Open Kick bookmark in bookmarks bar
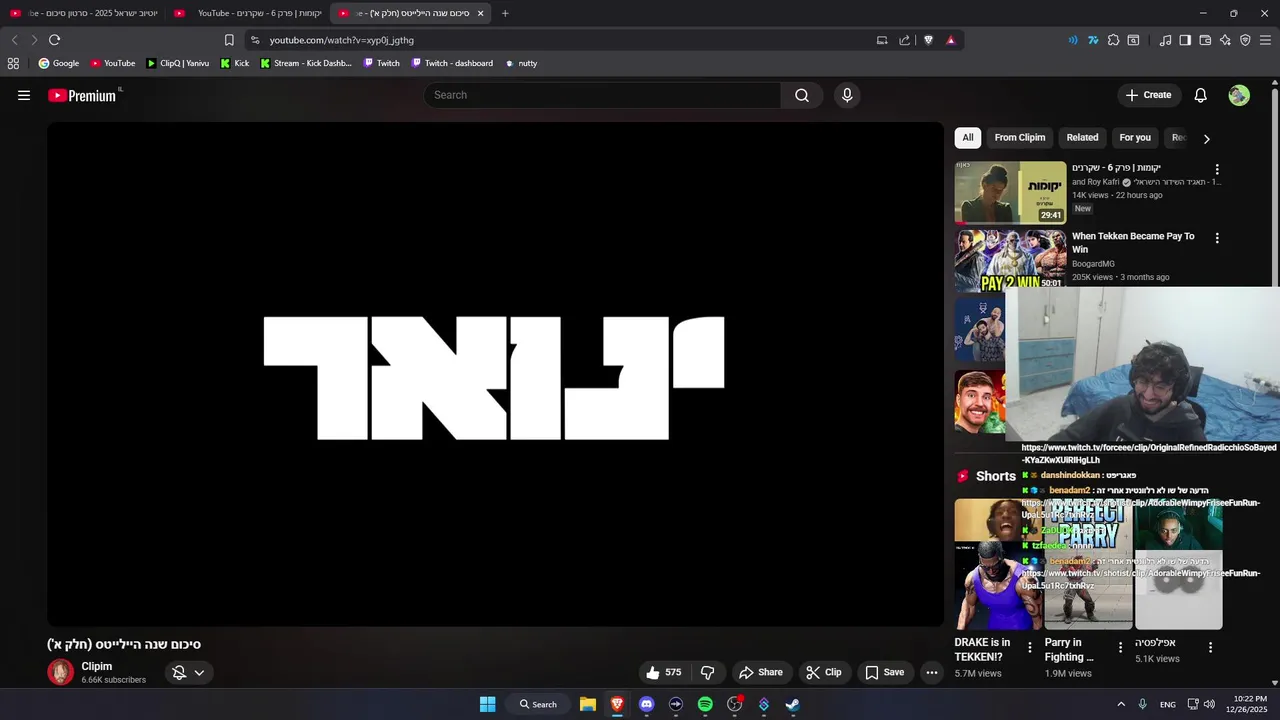Viewport: 1280px width, 720px height. coord(235,63)
